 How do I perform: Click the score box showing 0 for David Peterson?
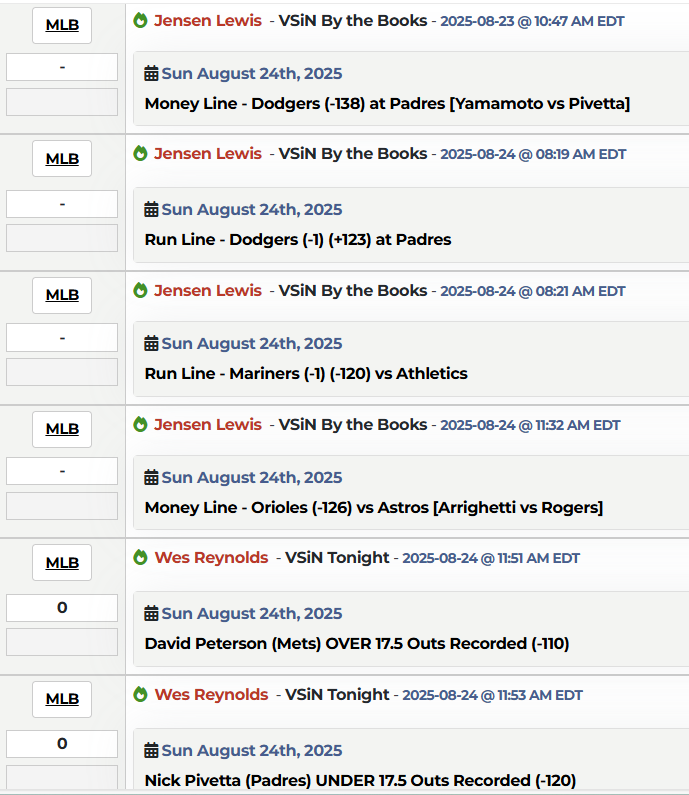click(62, 608)
